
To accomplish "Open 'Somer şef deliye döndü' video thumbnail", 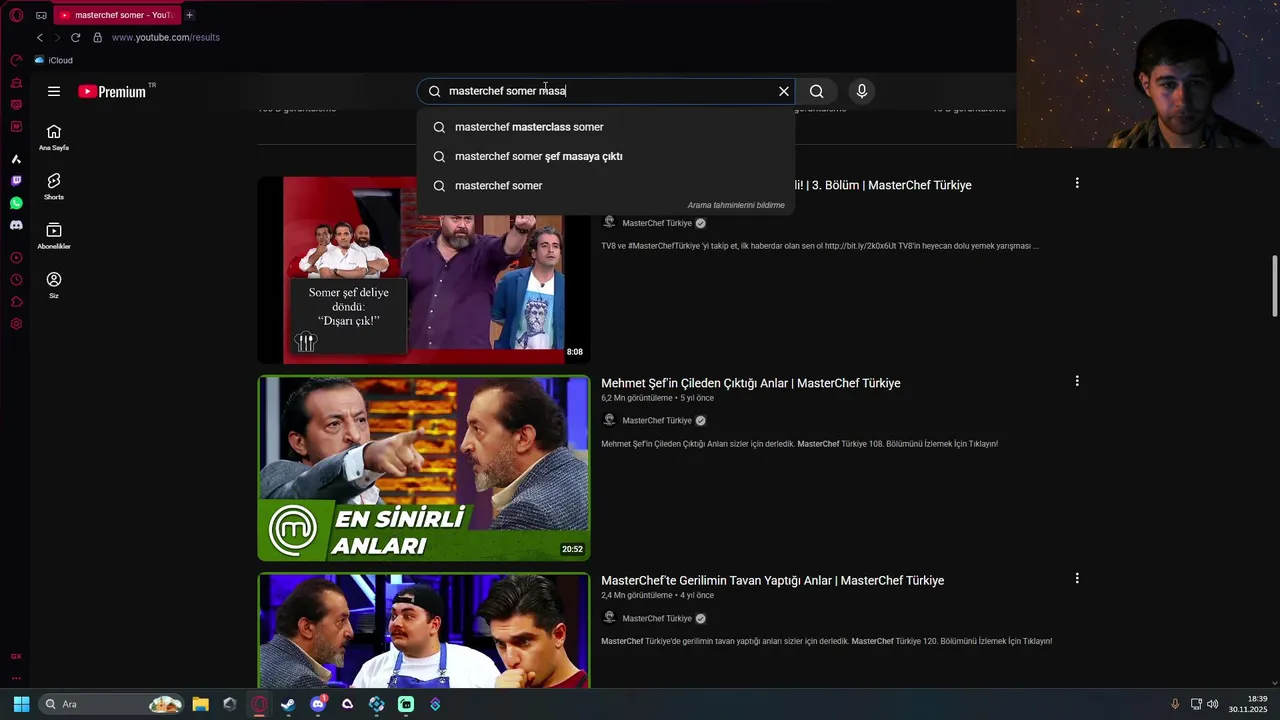I will [x=424, y=270].
